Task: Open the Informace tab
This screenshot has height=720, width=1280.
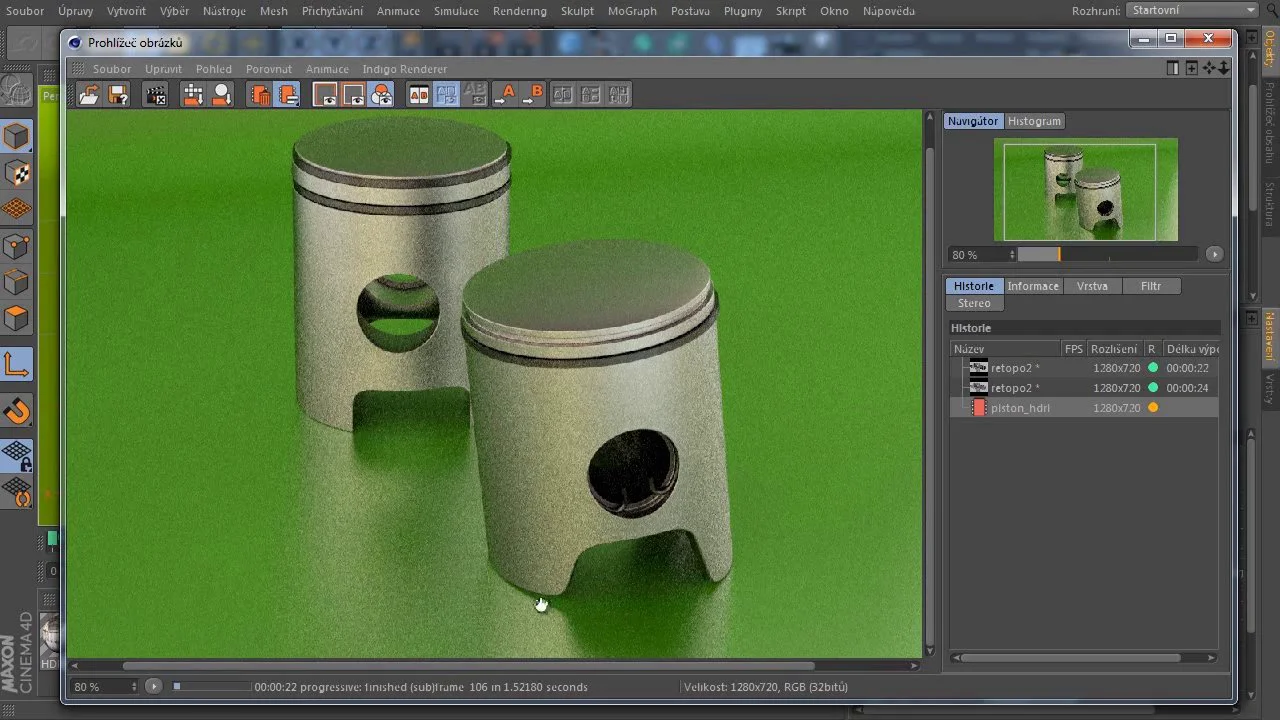Action: [1032, 286]
